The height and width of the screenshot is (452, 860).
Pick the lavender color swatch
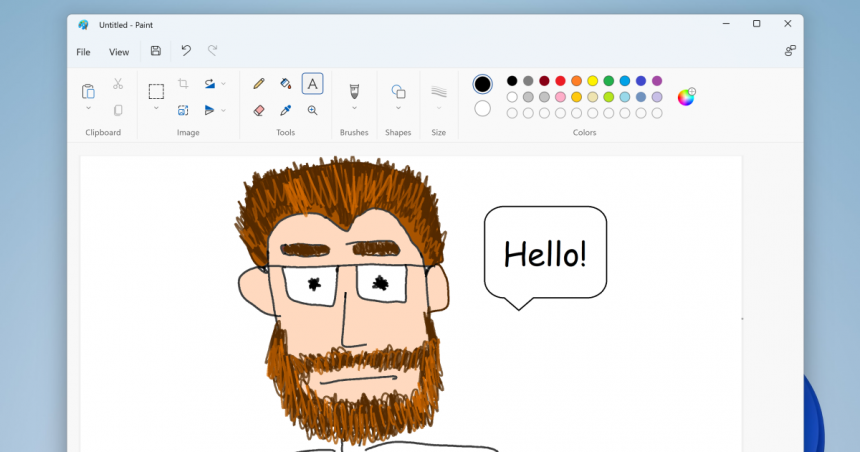[657, 97]
